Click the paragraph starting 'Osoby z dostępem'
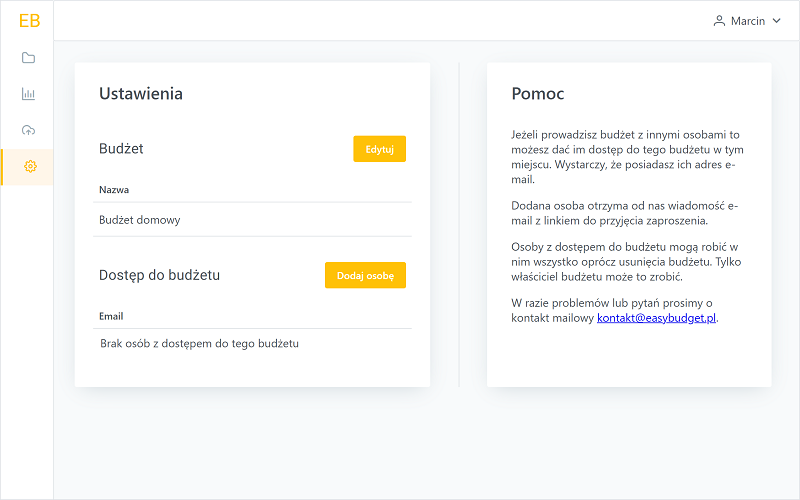This screenshot has height=500, width=800. coord(627,262)
